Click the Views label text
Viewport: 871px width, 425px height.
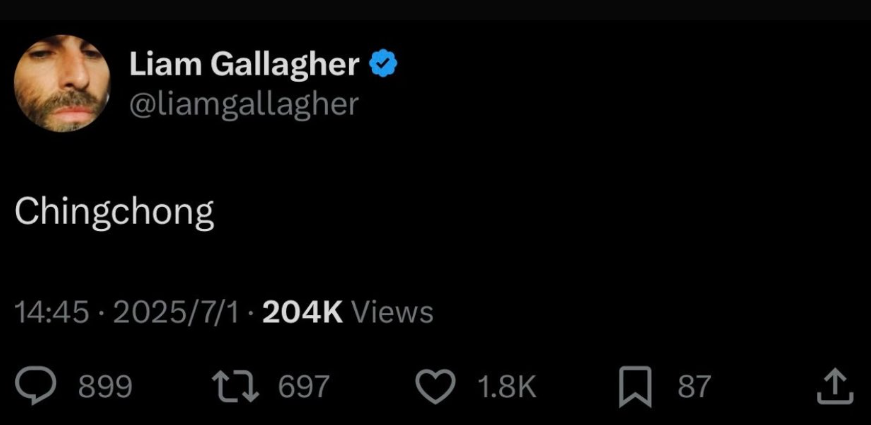coord(392,312)
